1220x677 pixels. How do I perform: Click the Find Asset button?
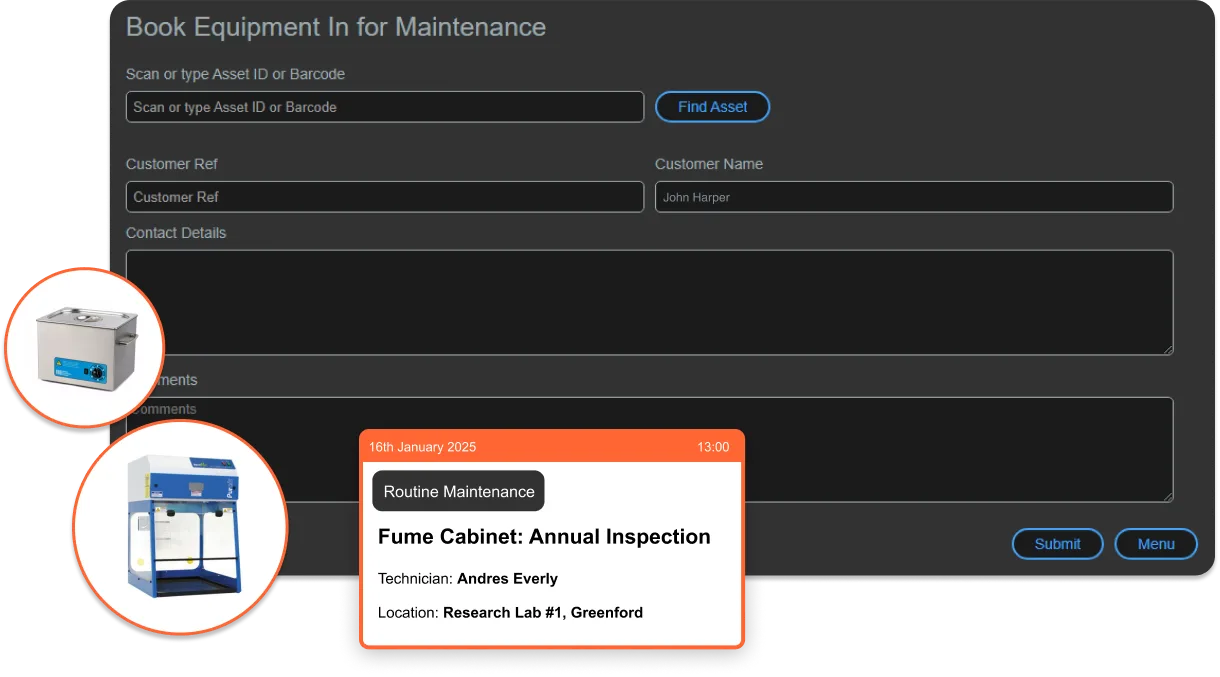point(712,107)
